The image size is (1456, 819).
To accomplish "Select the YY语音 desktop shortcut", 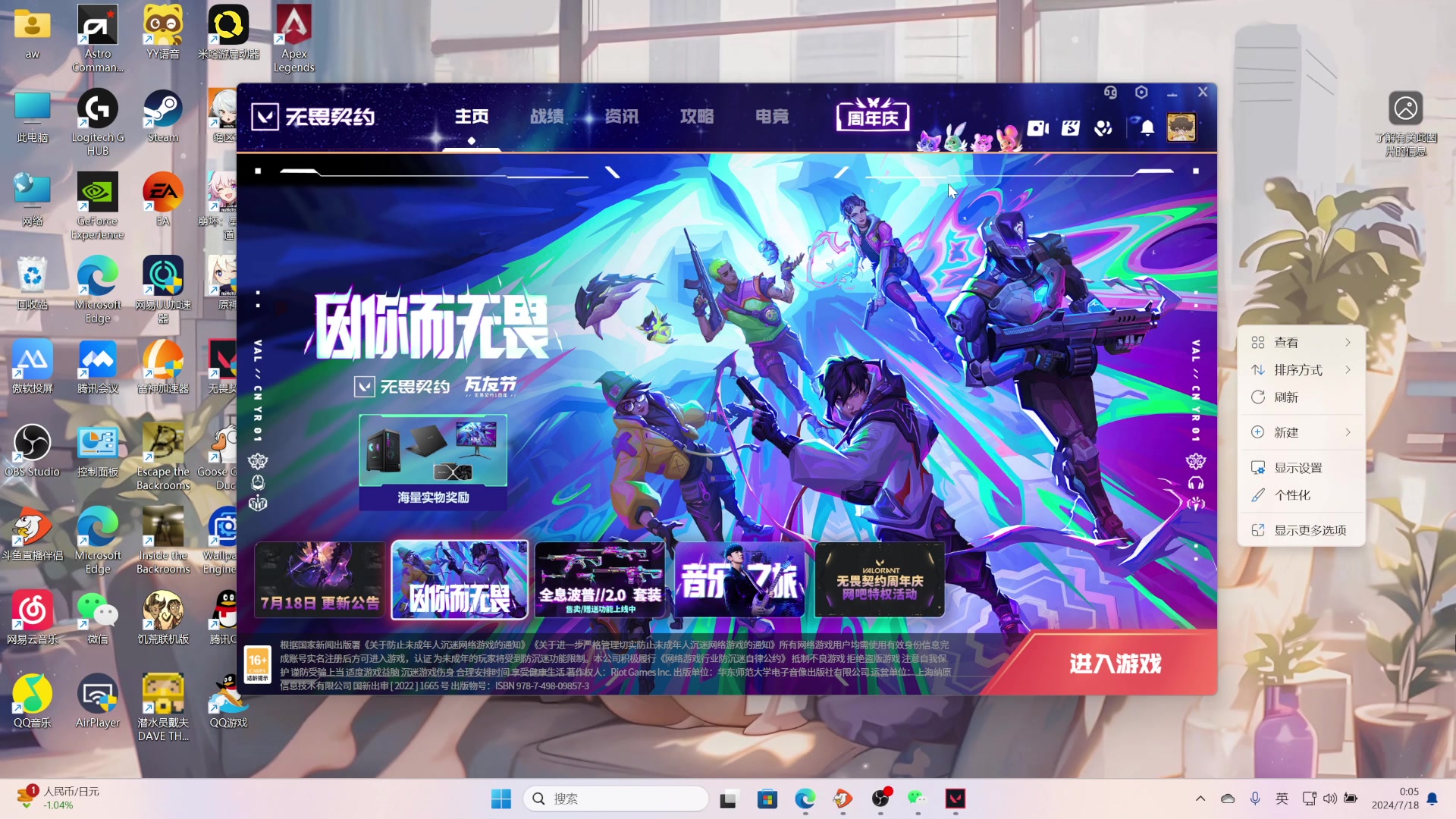I will [163, 33].
